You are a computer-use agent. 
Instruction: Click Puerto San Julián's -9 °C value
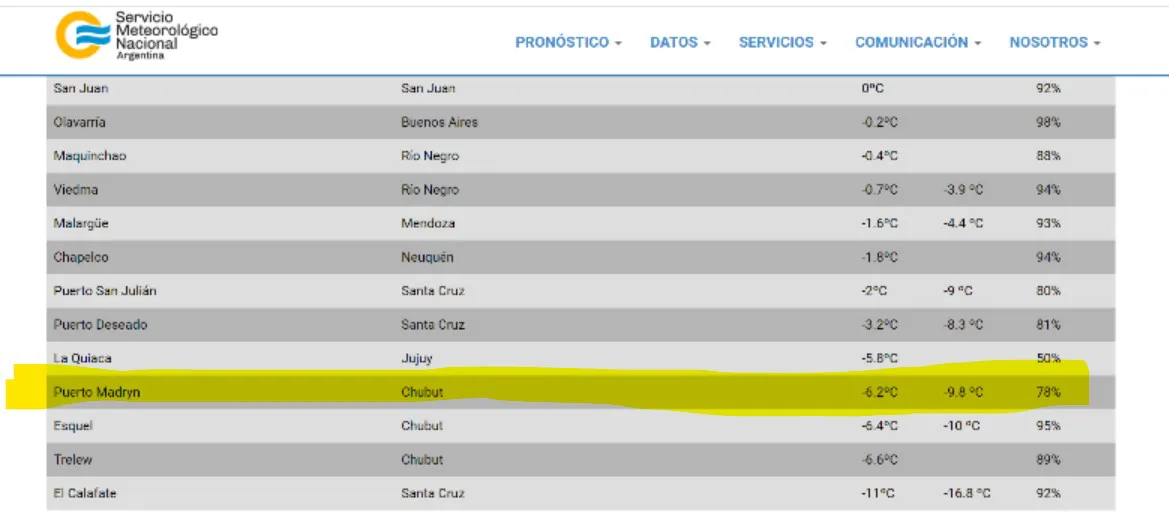[957, 291]
